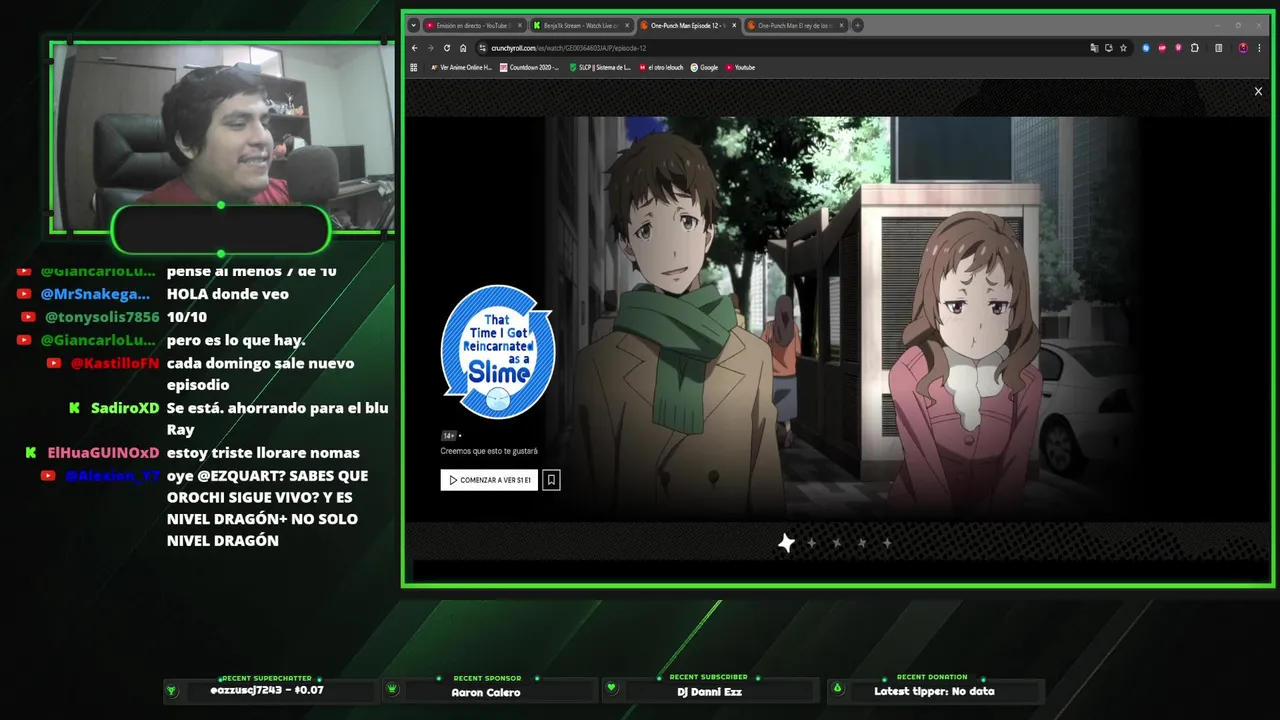Close the recommendation overlay with X
This screenshot has height=720, width=1280.
tap(1258, 91)
